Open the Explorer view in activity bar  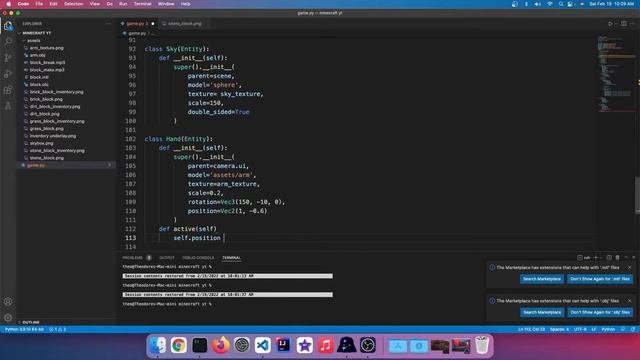[x=8, y=26]
